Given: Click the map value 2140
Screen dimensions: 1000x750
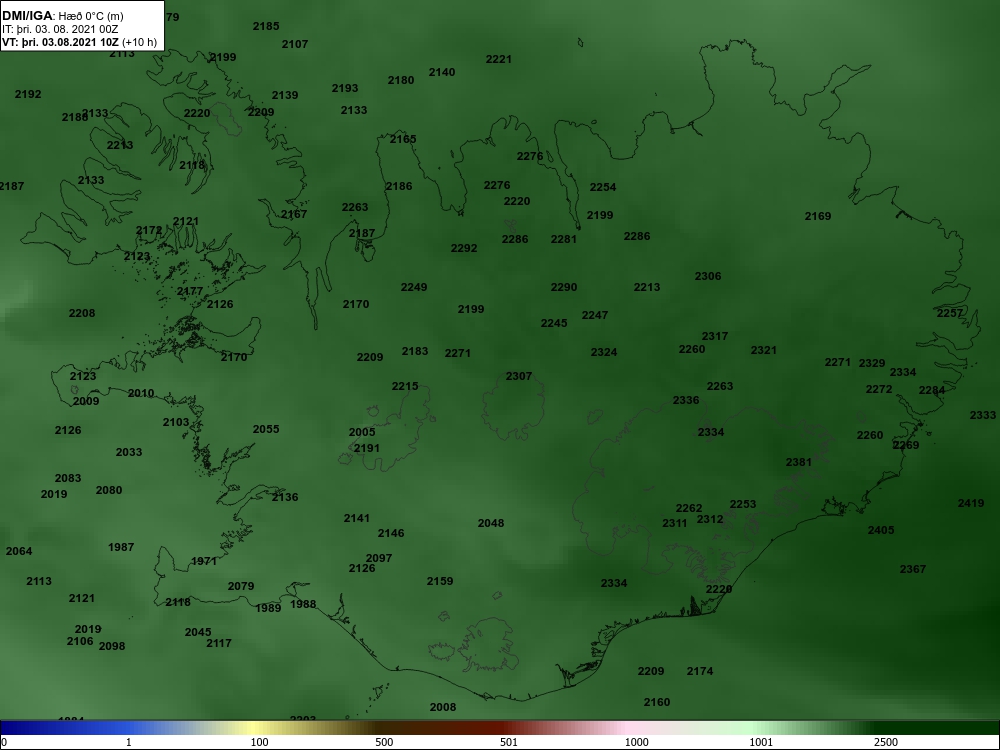Looking at the screenshot, I should 442,72.
